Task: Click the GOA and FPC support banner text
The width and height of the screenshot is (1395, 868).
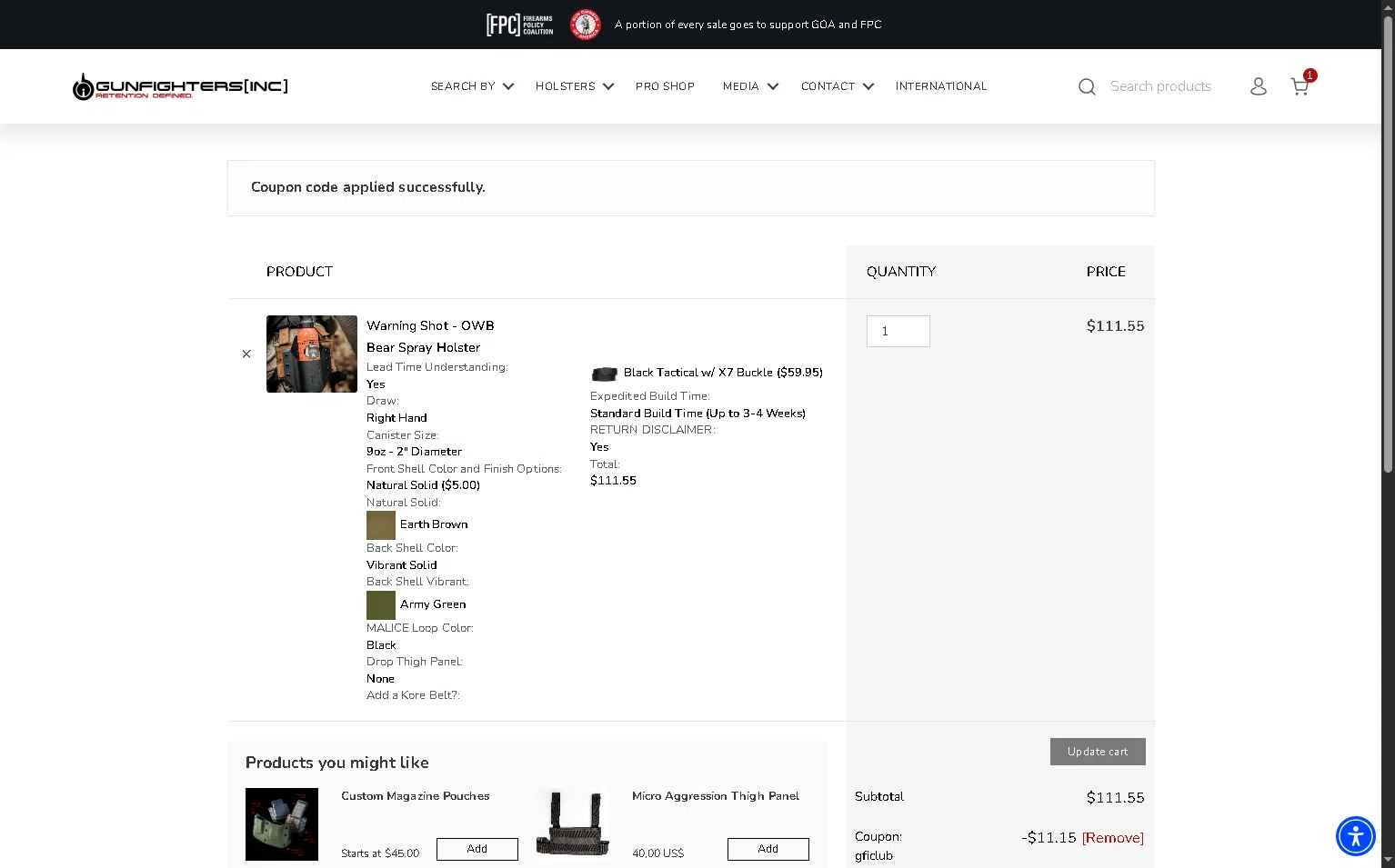Action: point(748,25)
